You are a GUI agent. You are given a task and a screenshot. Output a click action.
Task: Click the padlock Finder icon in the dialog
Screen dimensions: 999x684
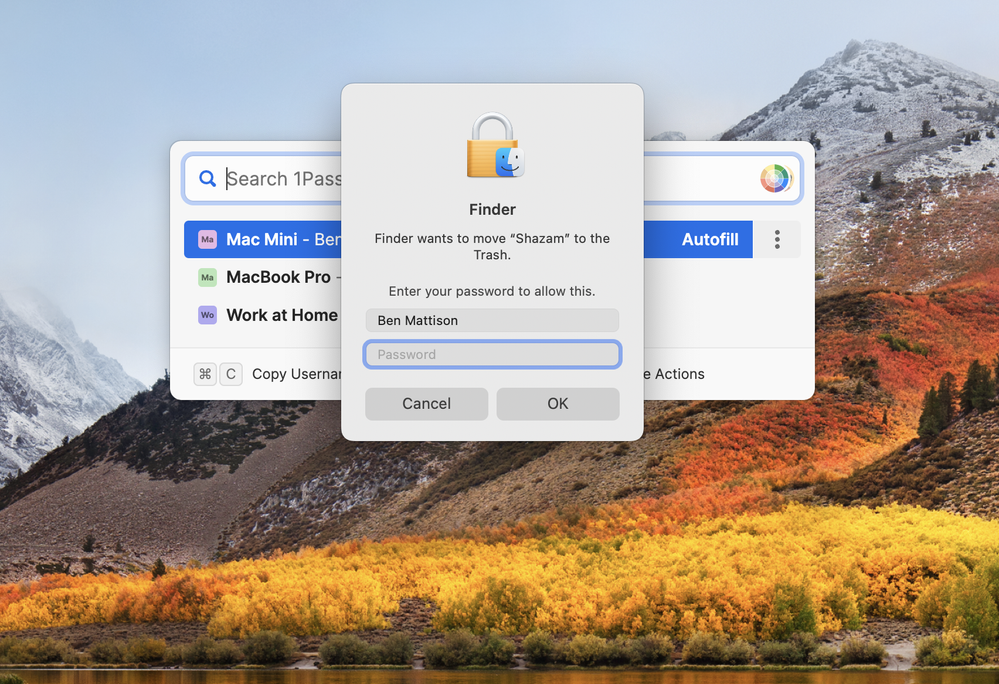495,145
